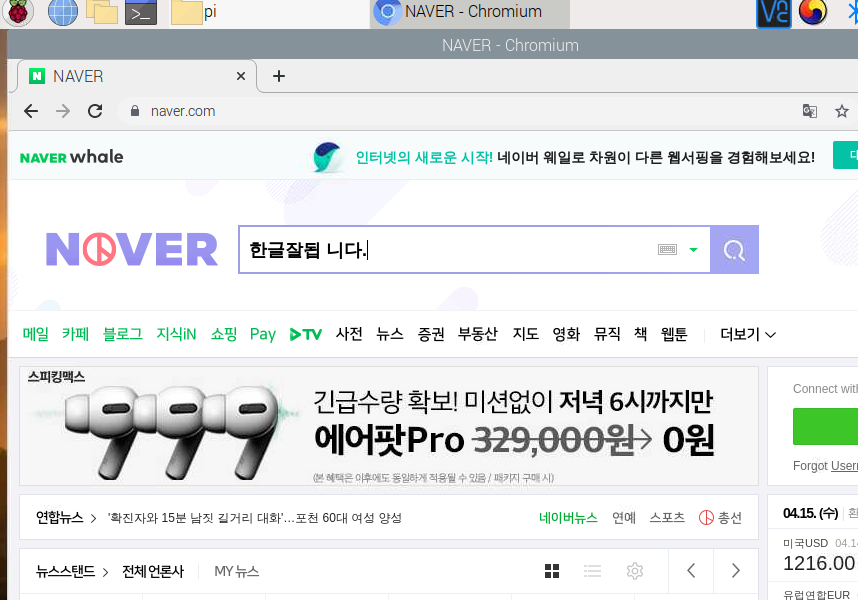This screenshot has width=858, height=600.
Task: Switch newsstand to list view
Action: tap(592, 571)
